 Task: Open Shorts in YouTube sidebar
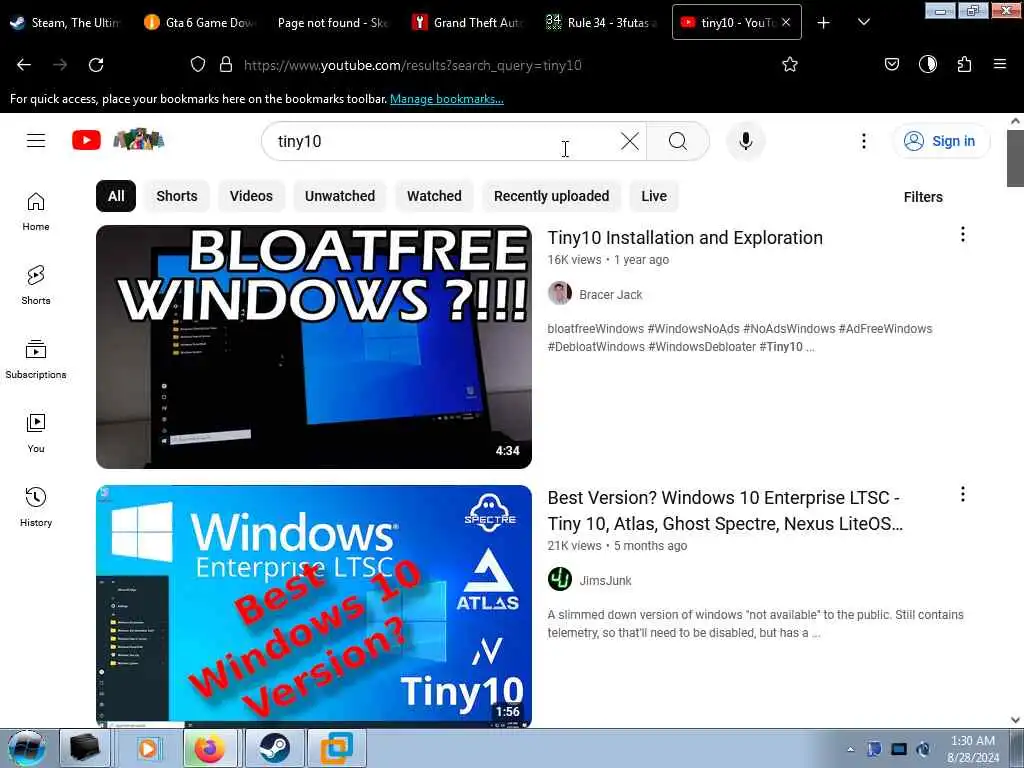36,285
